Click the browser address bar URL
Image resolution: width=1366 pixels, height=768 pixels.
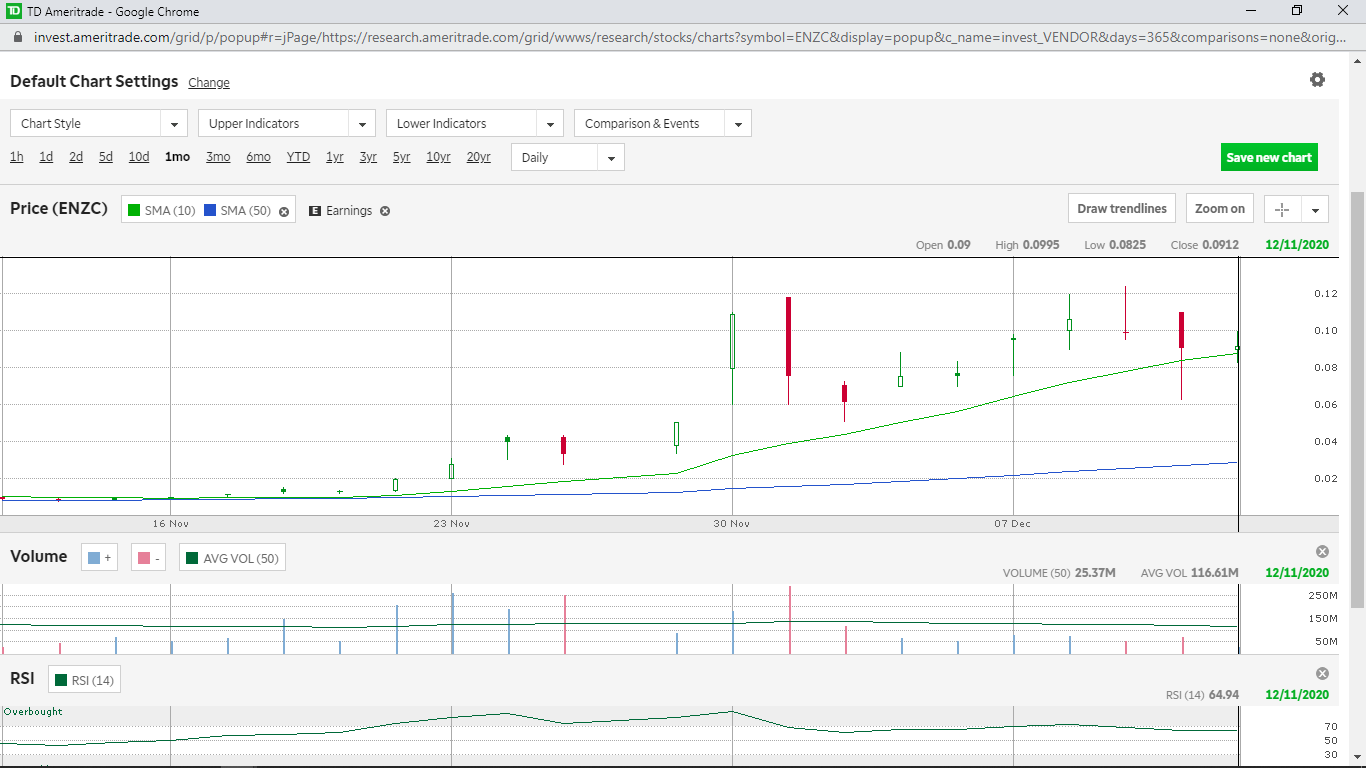click(x=690, y=37)
